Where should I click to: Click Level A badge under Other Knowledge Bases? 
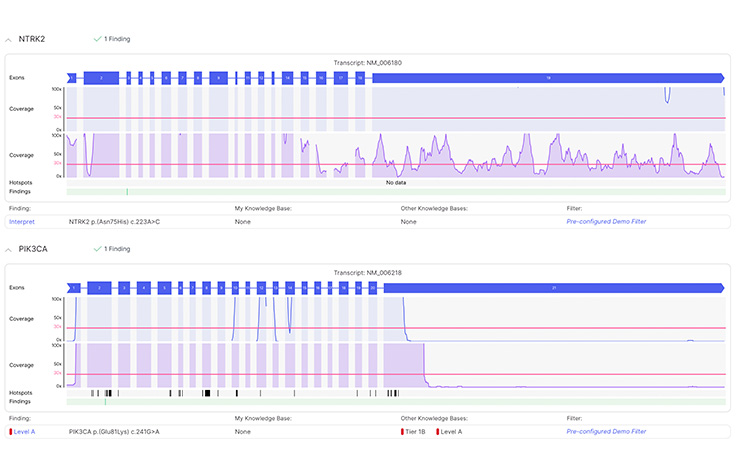[x=449, y=431]
